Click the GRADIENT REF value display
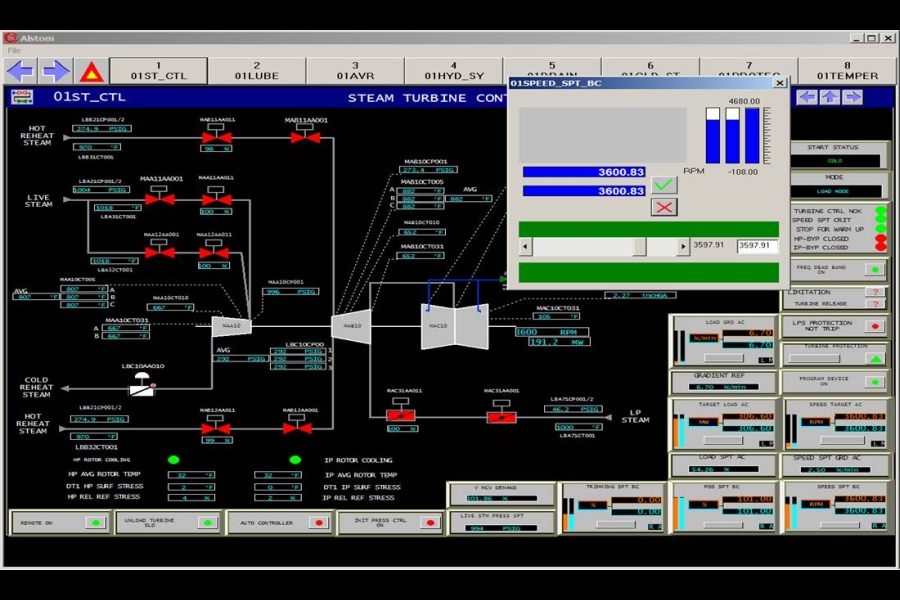Viewport: 900px width, 600px height. [x=723, y=387]
